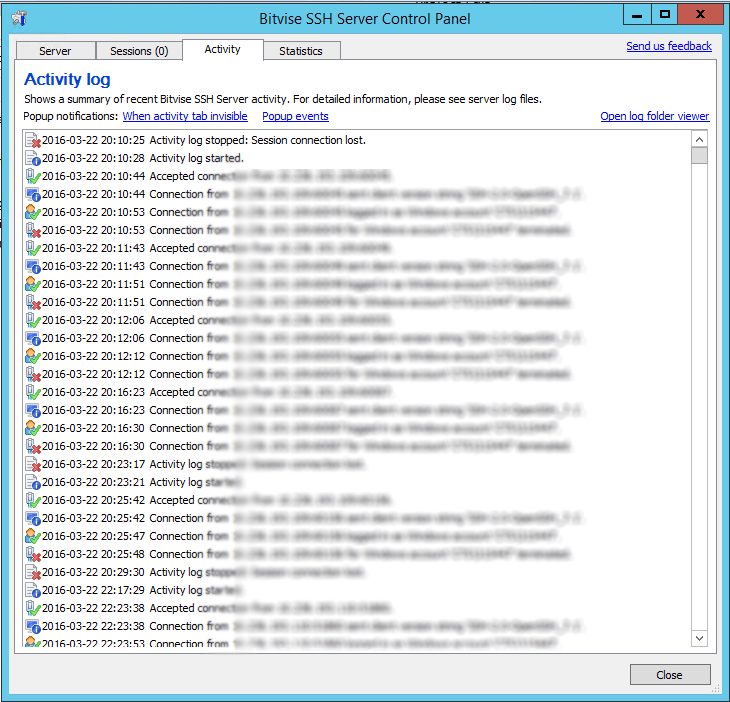Click 'When activity tab invisible' link
The width and height of the screenshot is (730, 702).
pyautogui.click(x=185, y=116)
